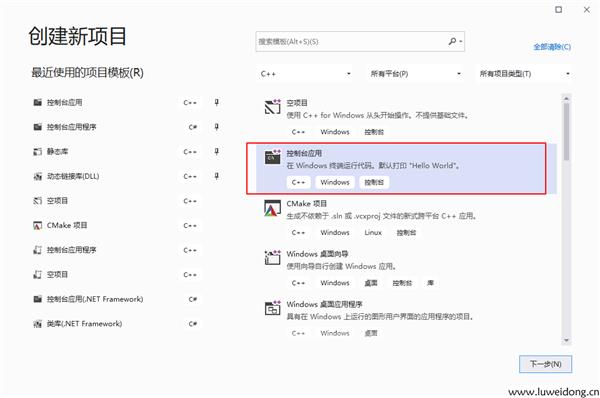This screenshot has width=600, height=398.
Task: Pick CMake 项目 in the recent templates list
Action: 67,225
